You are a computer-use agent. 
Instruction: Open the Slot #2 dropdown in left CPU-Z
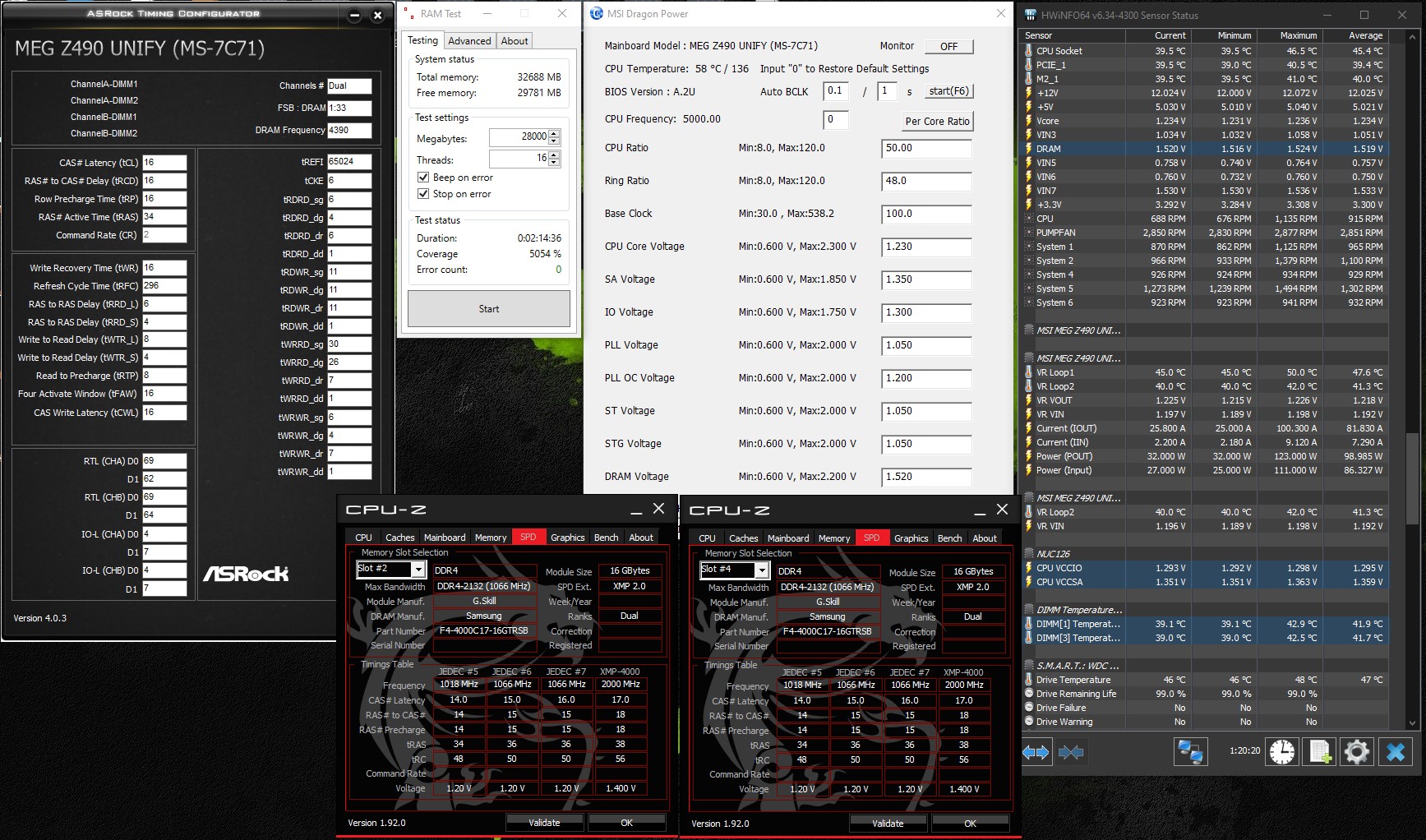pyautogui.click(x=418, y=570)
